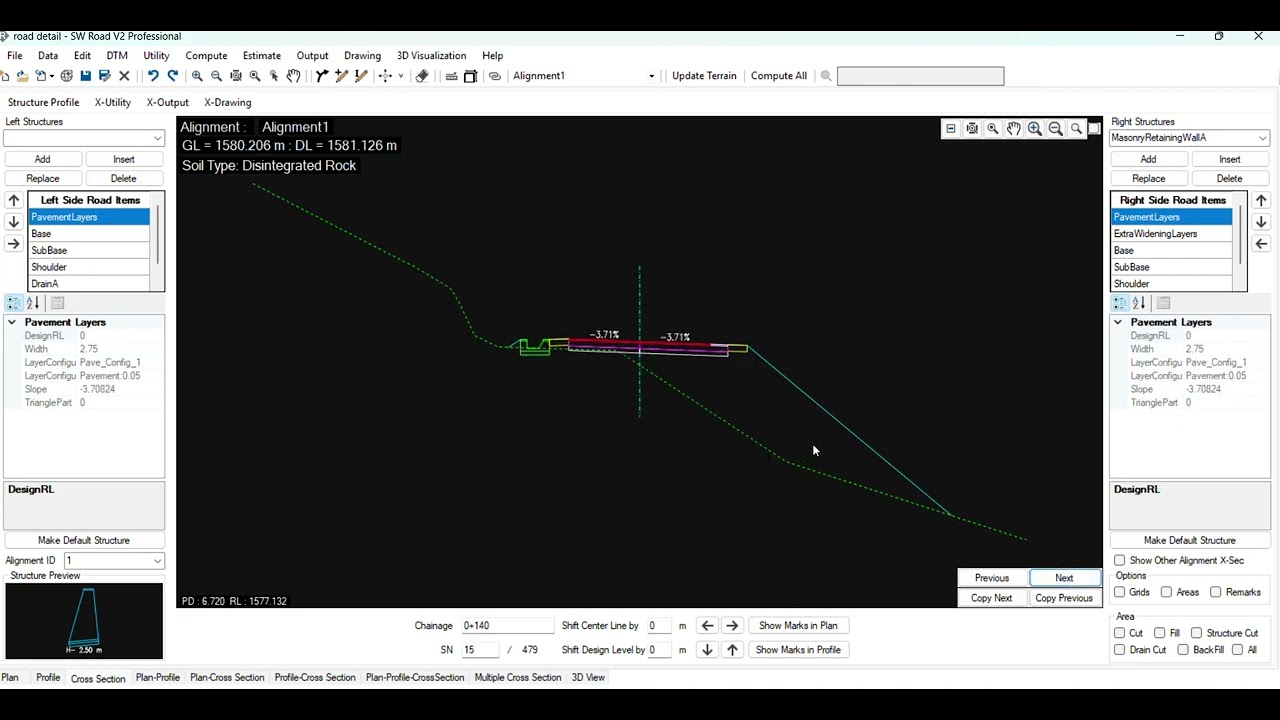Click zoom in magnifier in main toolbar

pyautogui.click(x=197, y=76)
